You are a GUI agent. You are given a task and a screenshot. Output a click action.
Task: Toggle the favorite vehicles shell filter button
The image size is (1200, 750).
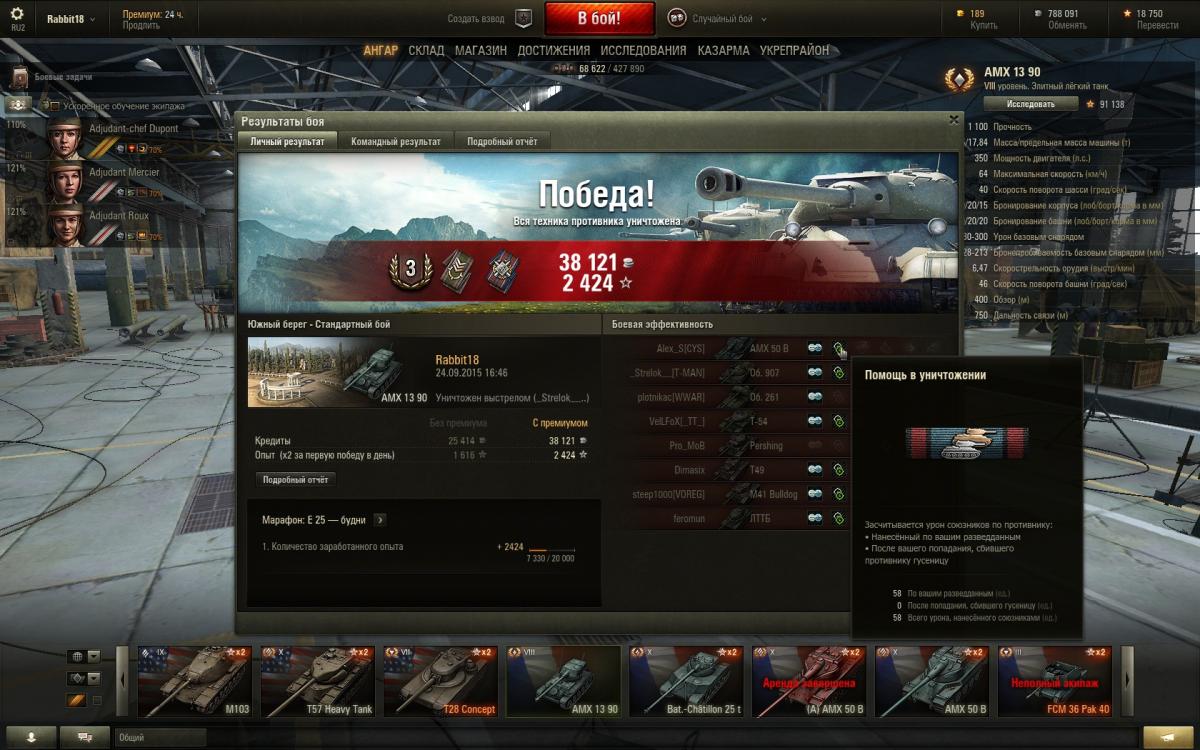point(76,700)
